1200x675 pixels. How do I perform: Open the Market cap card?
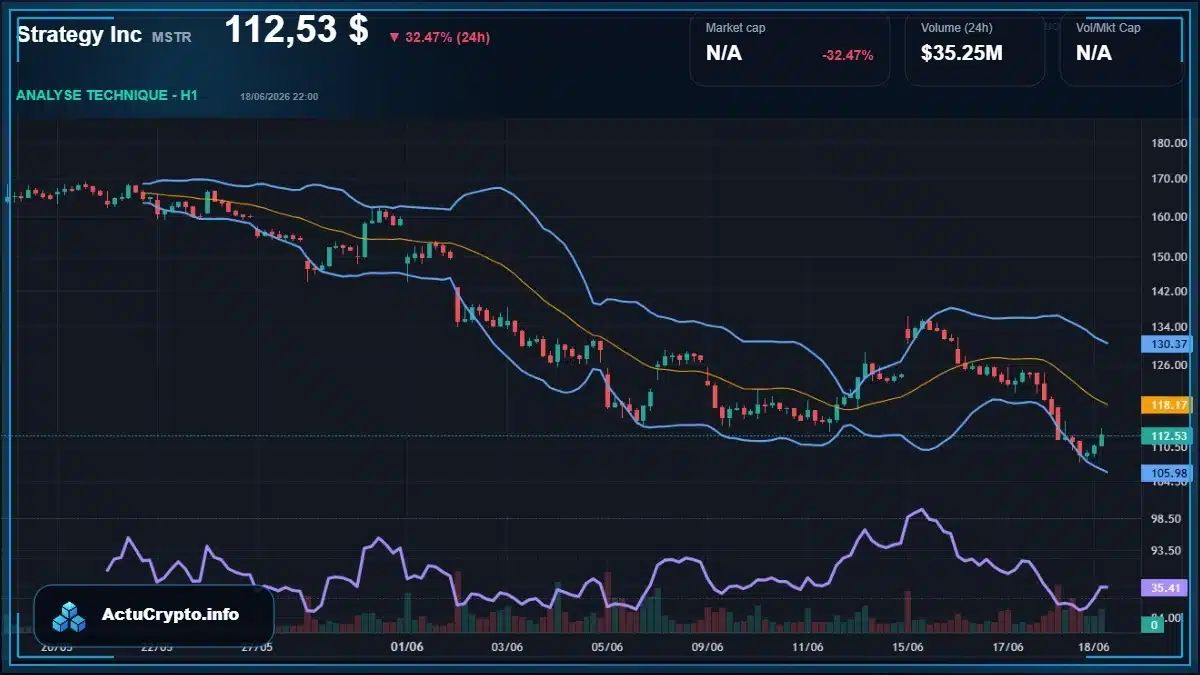[x=789, y=49]
